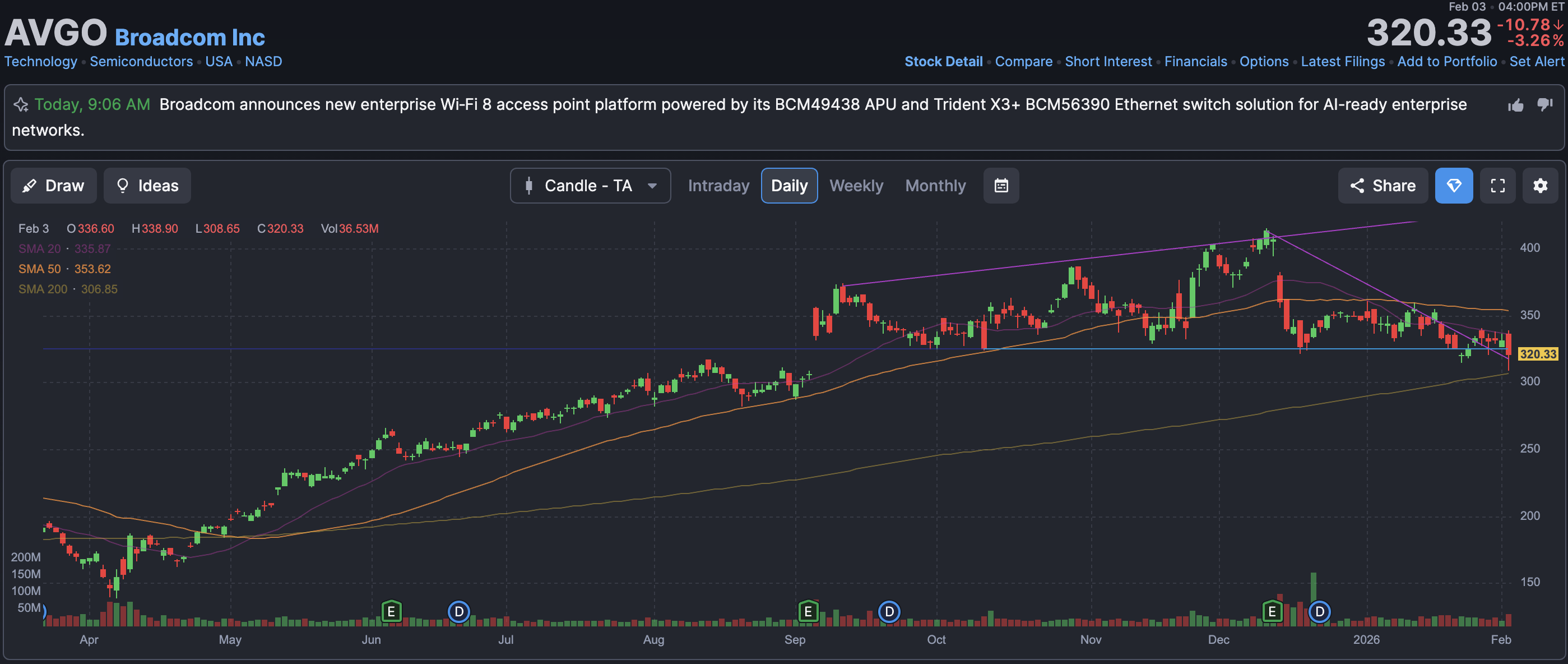Switch to Weekly timeframe

pyautogui.click(x=856, y=186)
